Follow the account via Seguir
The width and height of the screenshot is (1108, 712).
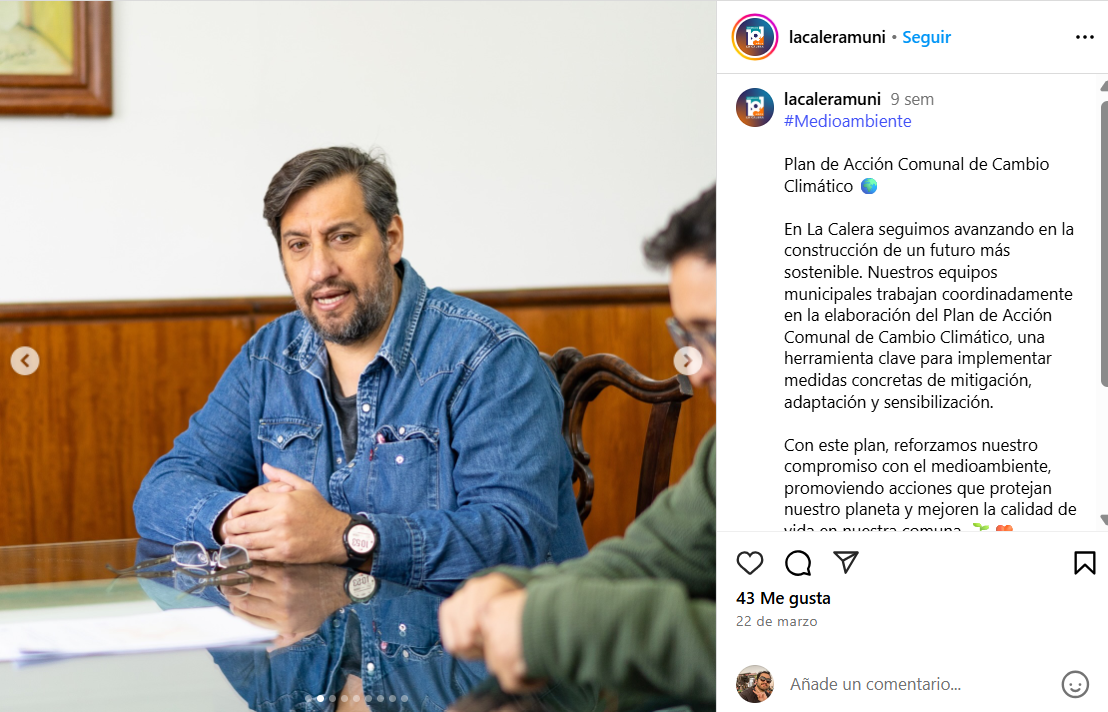click(926, 37)
